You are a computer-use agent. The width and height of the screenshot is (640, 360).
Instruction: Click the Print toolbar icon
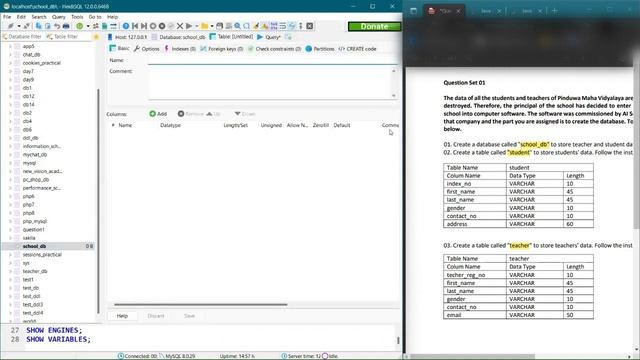(x=66, y=26)
